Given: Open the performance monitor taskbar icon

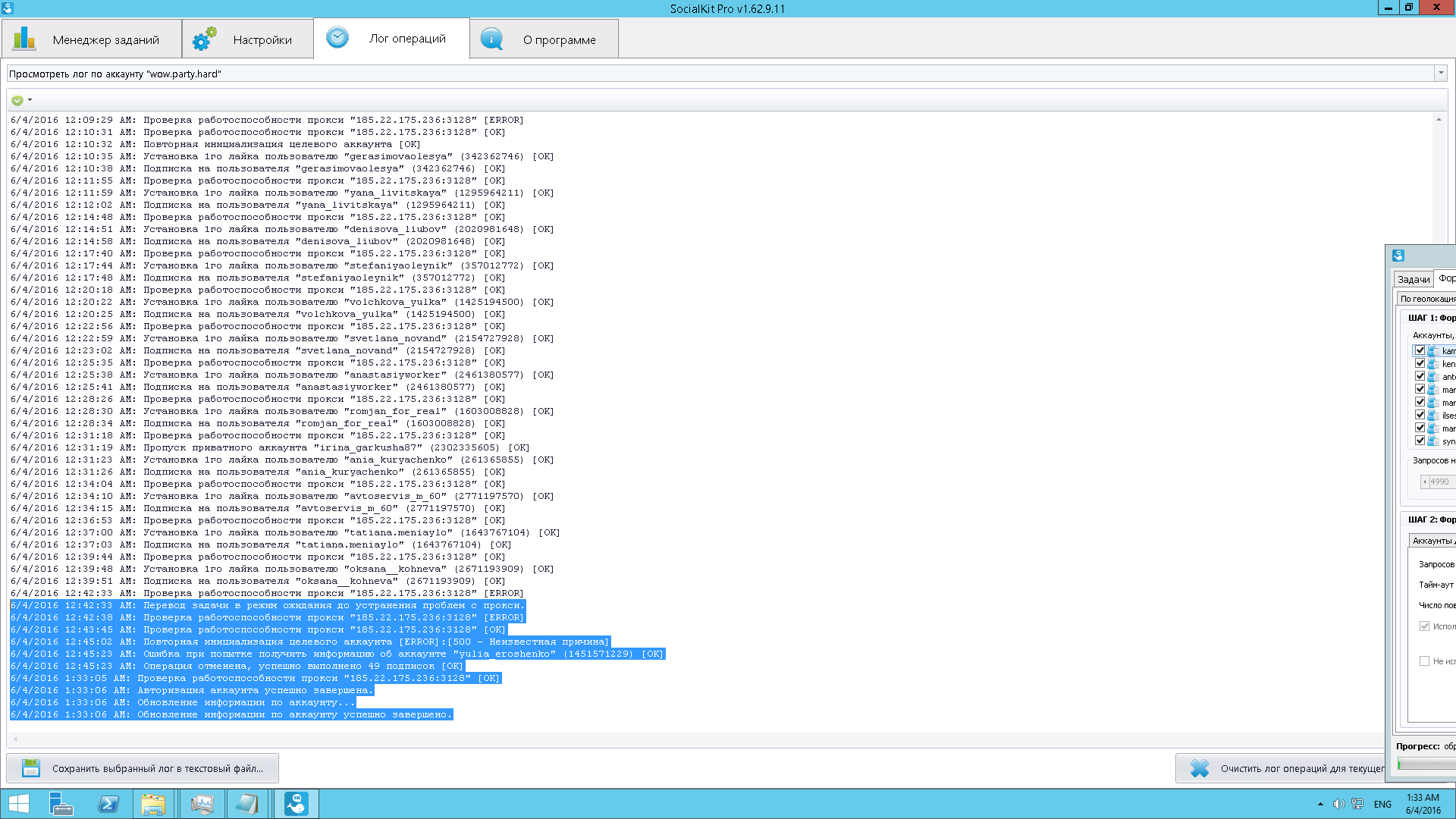Looking at the screenshot, I should tap(202, 804).
